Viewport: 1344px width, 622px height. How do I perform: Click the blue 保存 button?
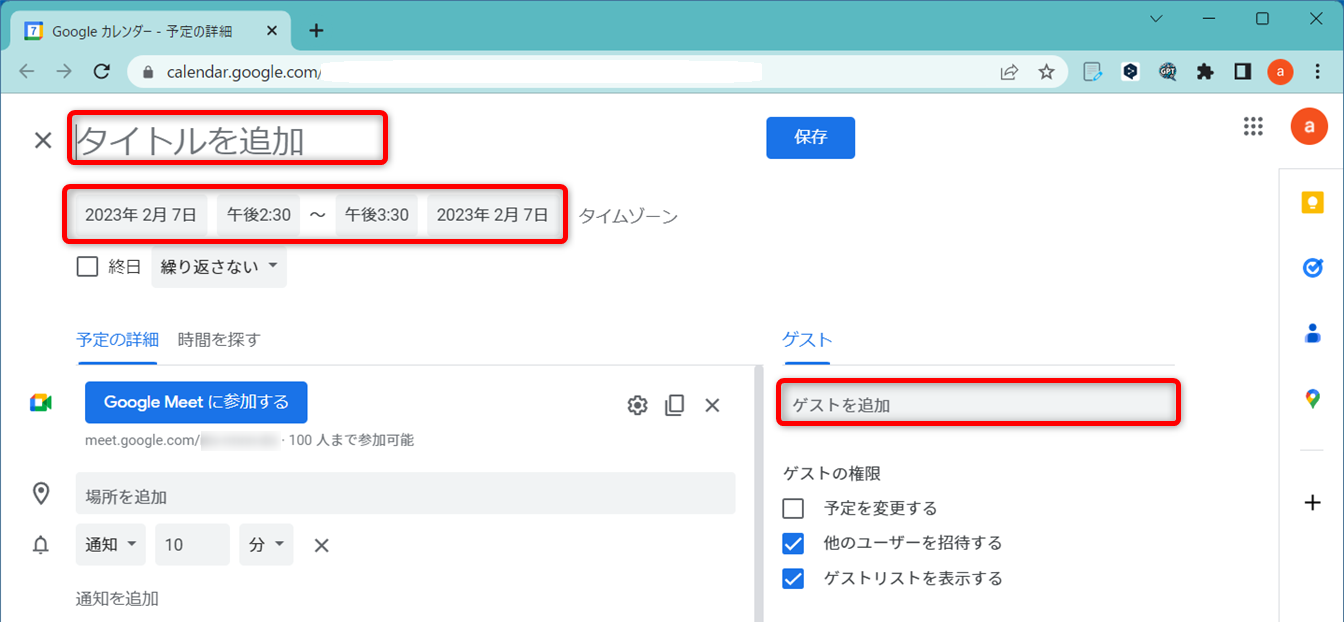tap(810, 138)
